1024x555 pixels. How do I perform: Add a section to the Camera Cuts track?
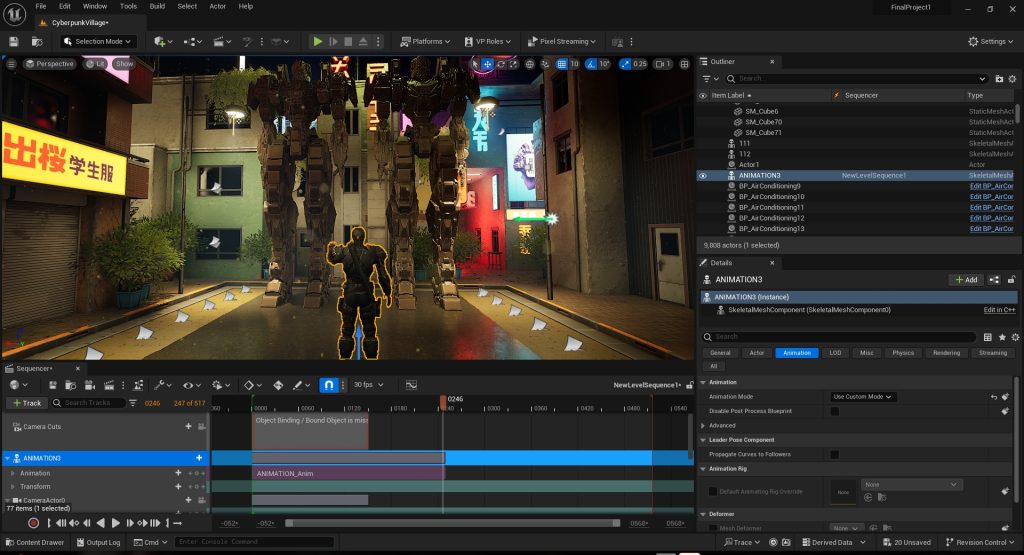tap(188, 426)
